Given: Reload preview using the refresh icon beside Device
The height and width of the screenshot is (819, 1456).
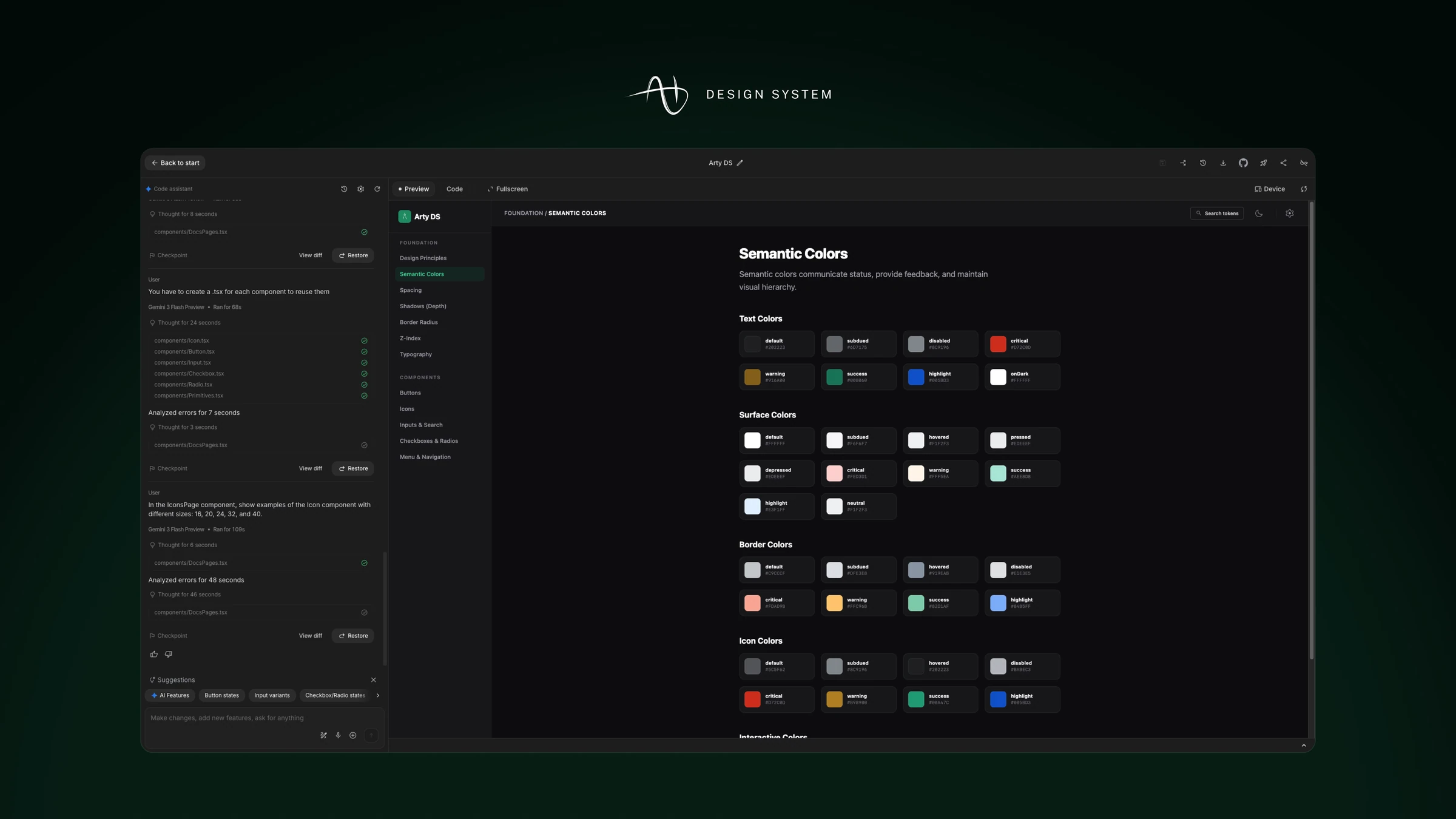Looking at the screenshot, I should click(1304, 189).
